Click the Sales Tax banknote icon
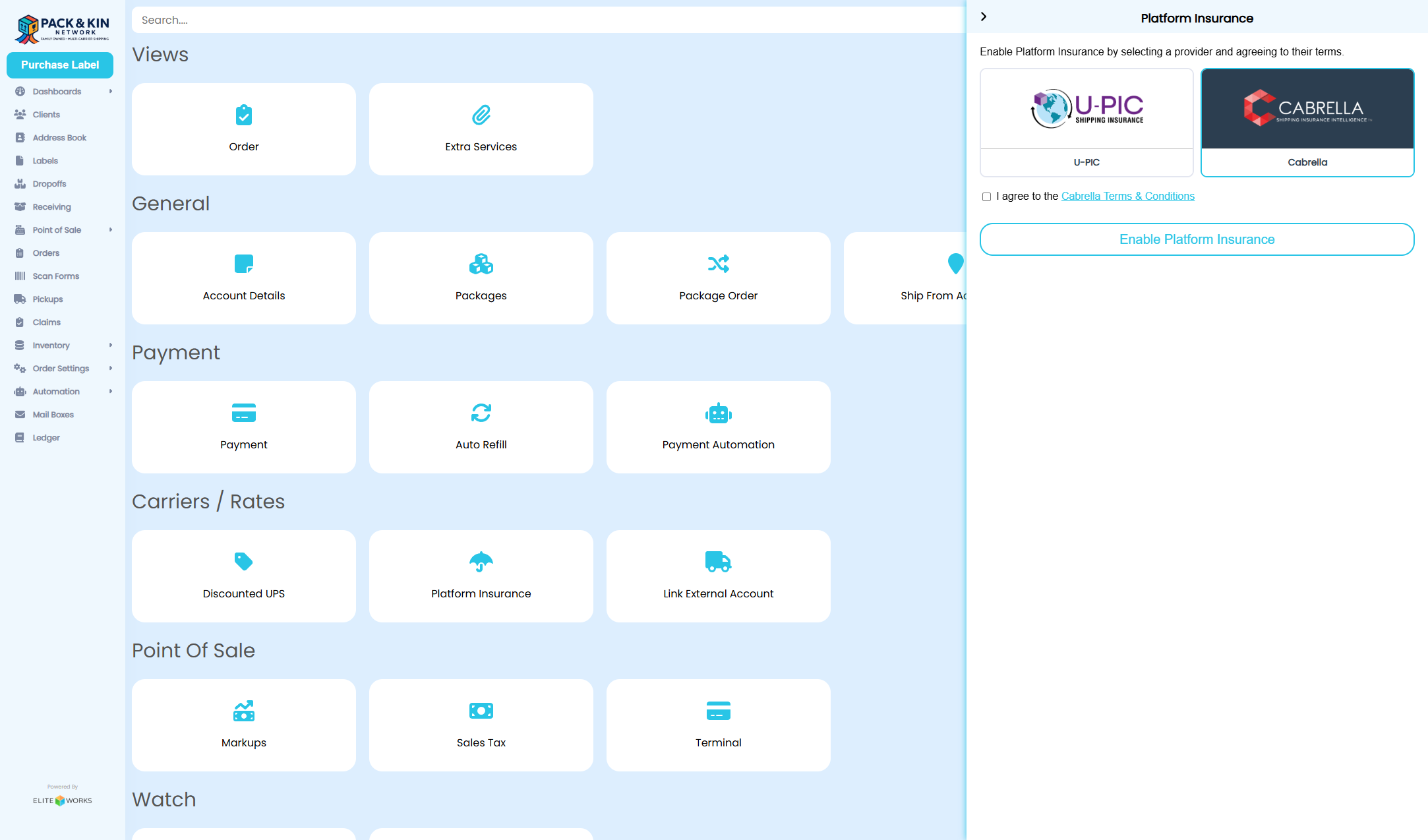 [481, 711]
